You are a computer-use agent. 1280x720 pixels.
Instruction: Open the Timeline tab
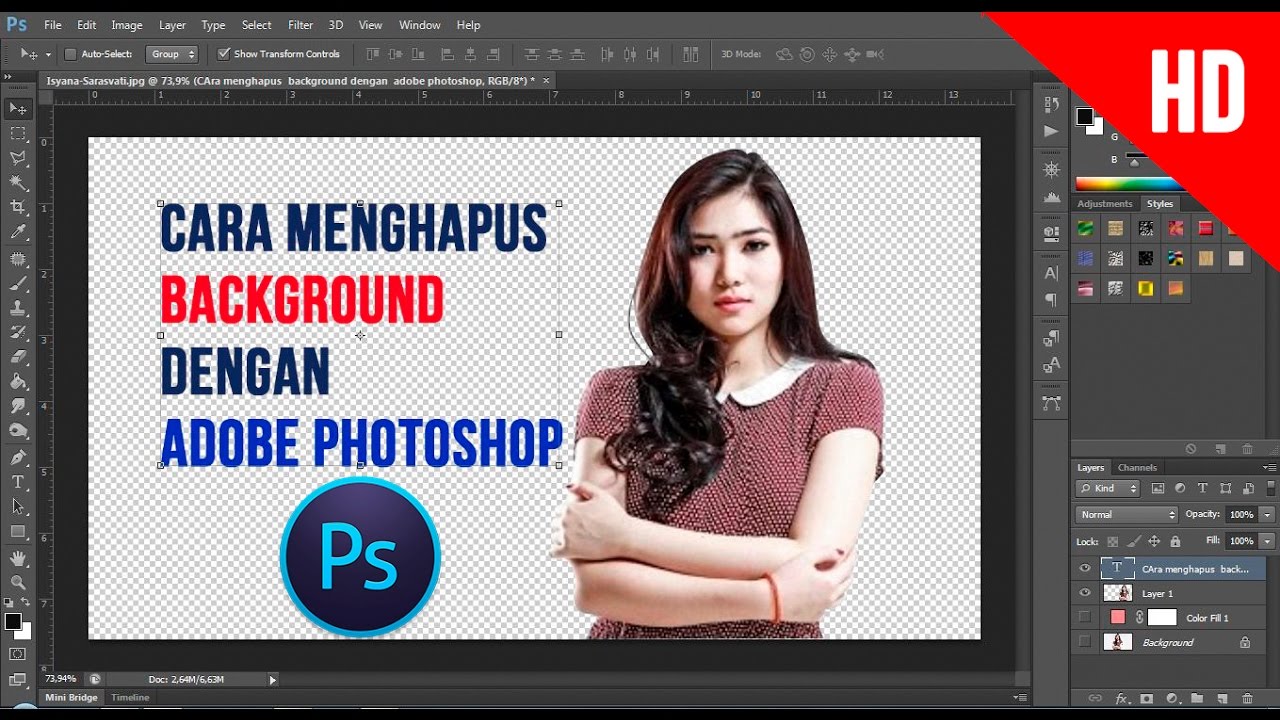130,697
